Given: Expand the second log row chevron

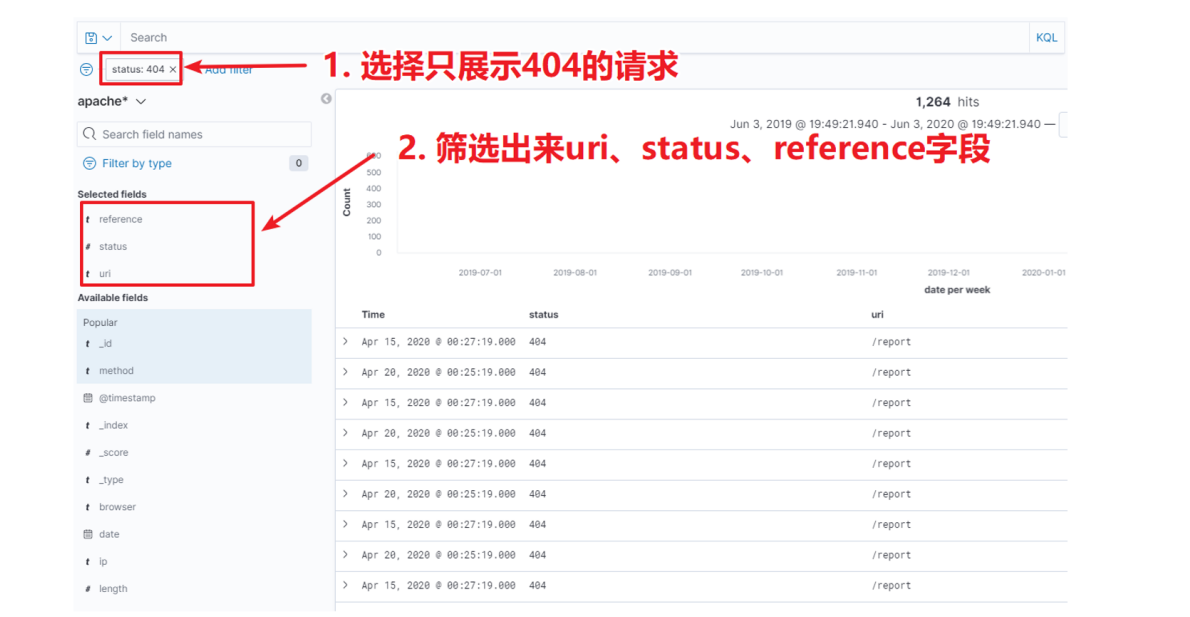Looking at the screenshot, I should coord(345,373).
